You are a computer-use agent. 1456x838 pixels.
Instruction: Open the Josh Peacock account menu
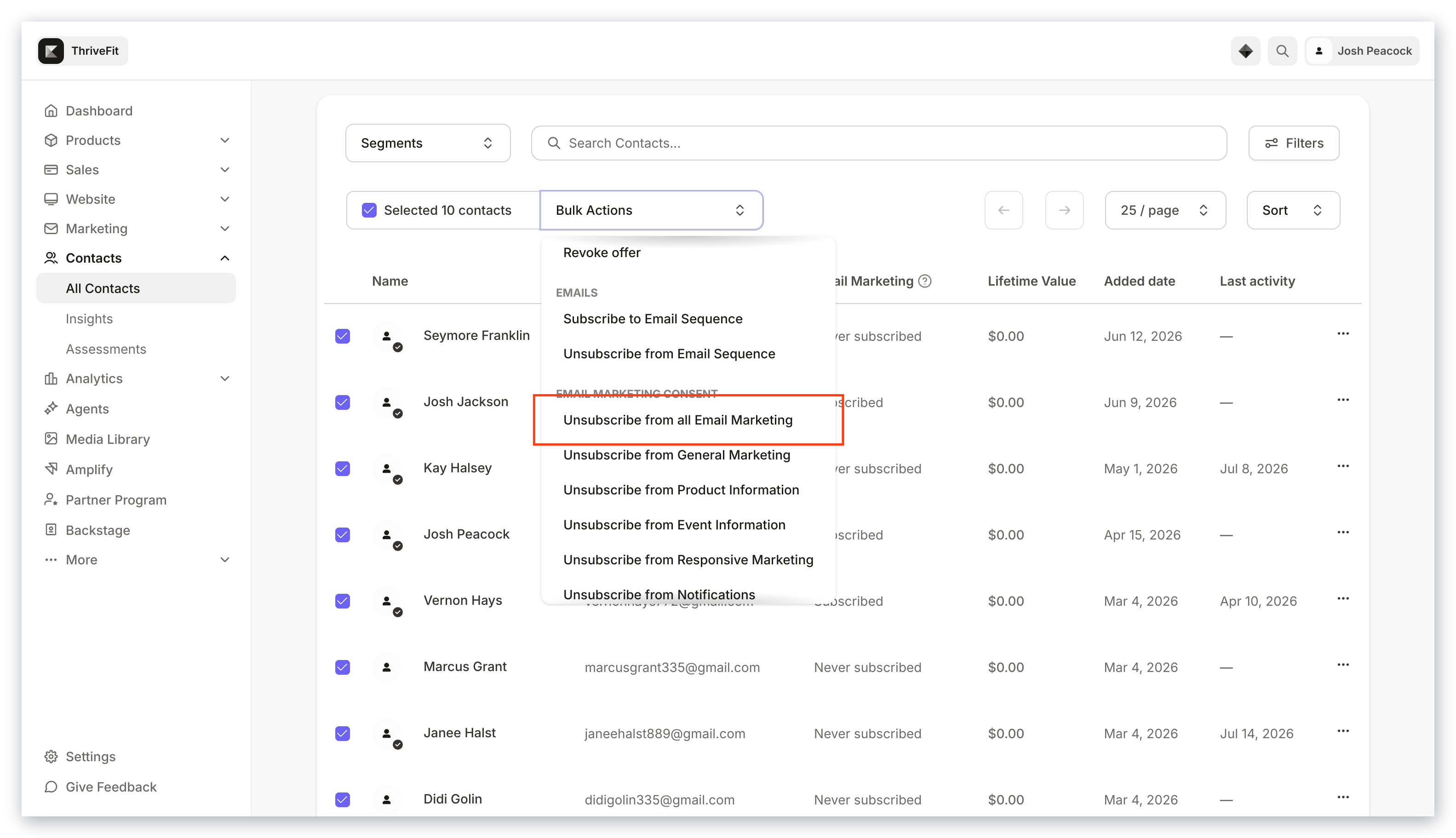[1362, 51]
